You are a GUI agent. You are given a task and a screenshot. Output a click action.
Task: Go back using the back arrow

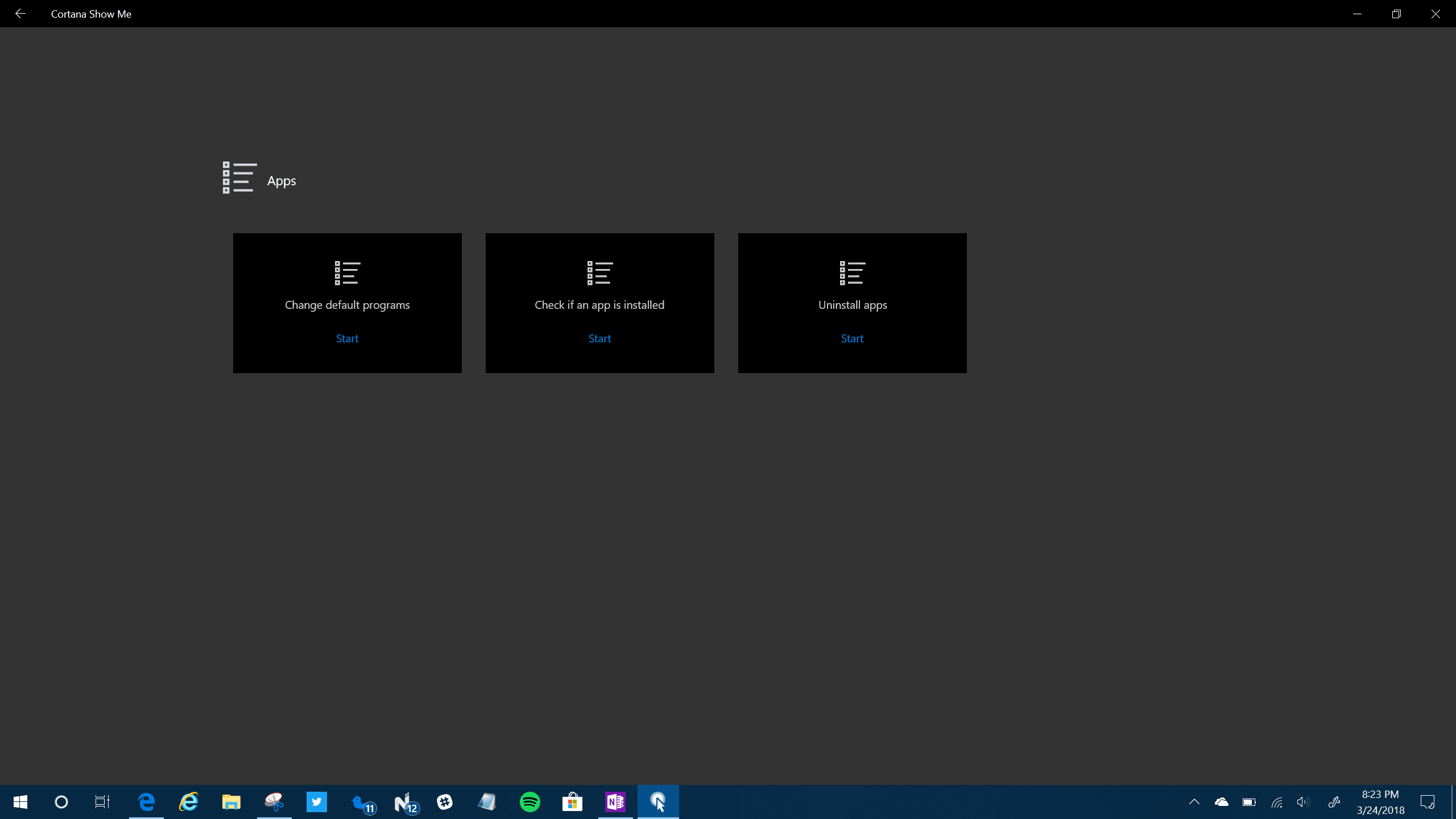click(20, 14)
